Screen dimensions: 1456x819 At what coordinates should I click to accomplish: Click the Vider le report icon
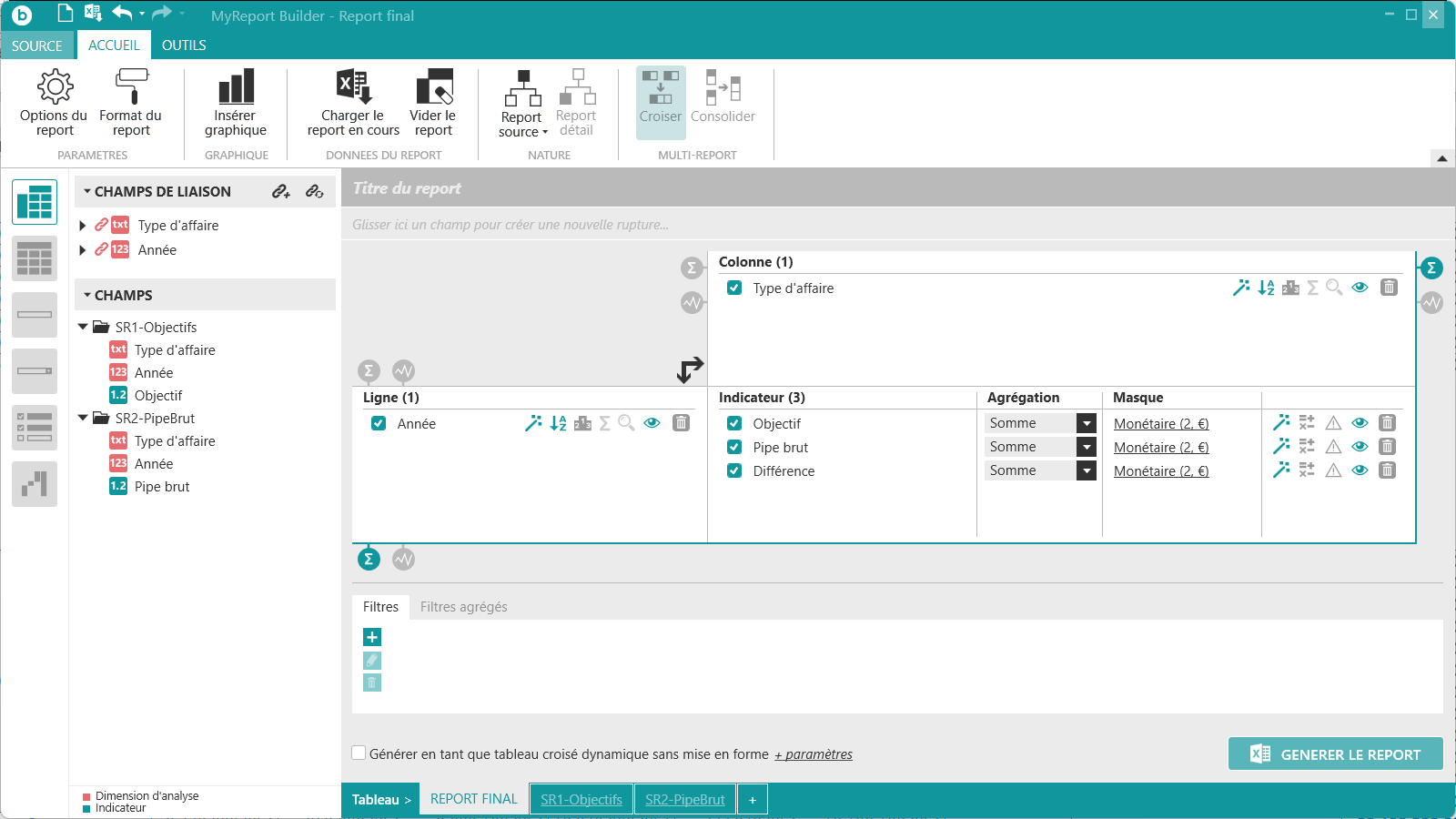point(434,87)
